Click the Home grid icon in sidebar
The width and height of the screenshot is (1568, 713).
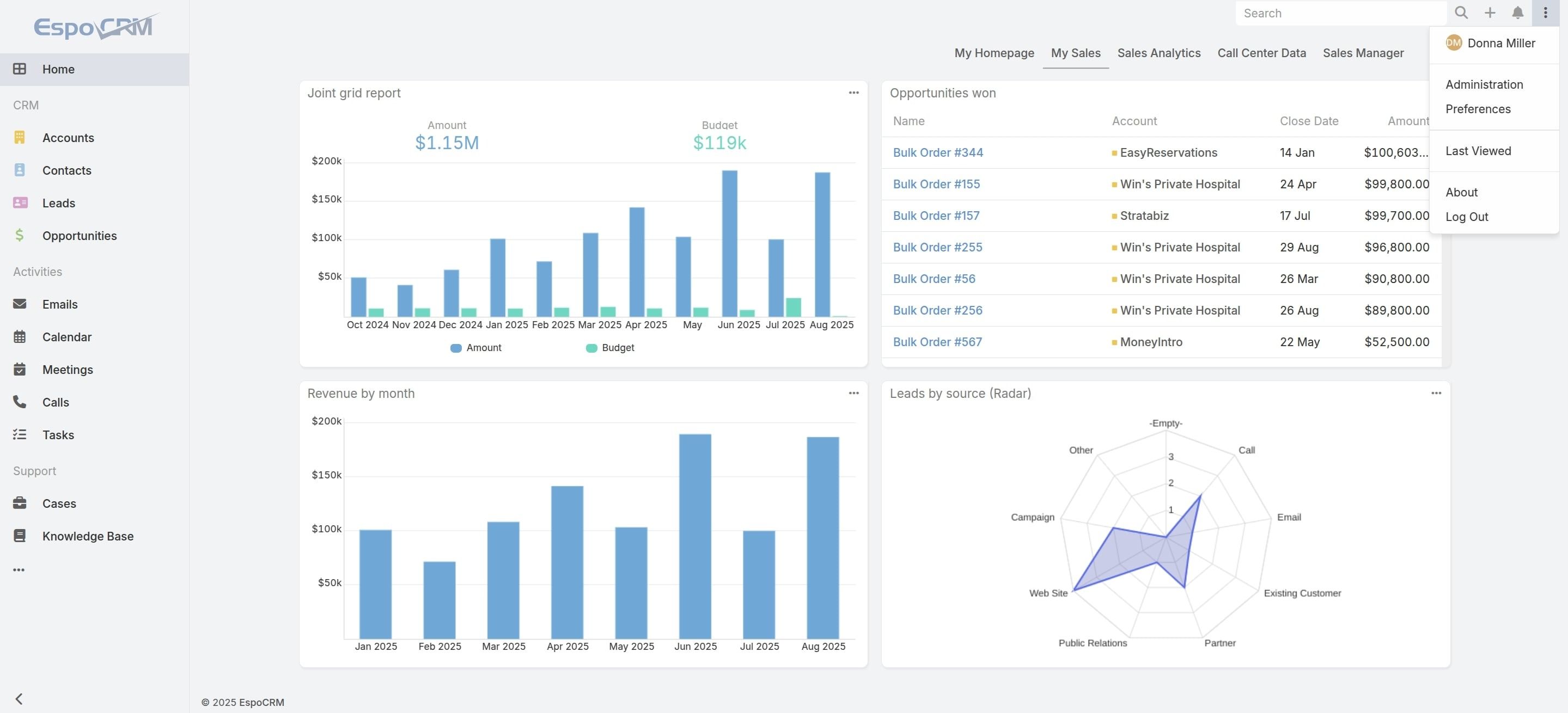[x=20, y=69]
